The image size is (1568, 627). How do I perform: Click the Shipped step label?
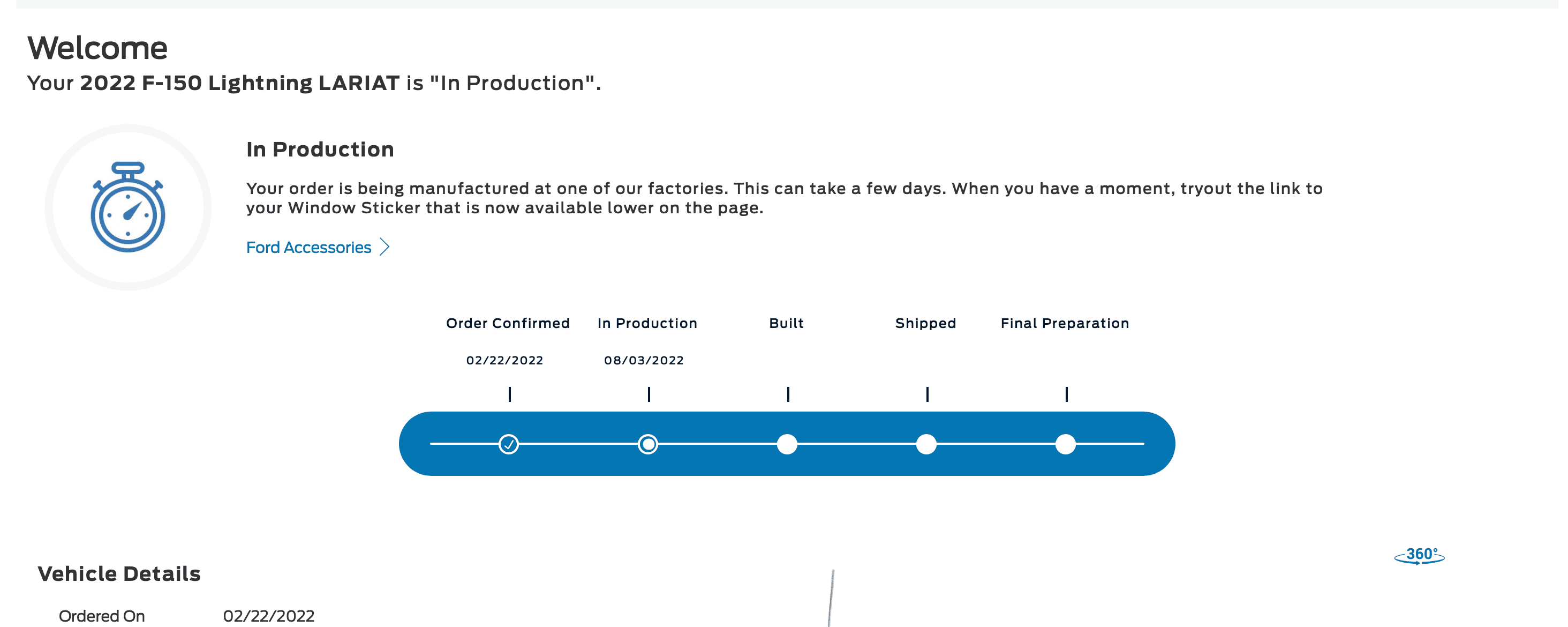tap(925, 323)
